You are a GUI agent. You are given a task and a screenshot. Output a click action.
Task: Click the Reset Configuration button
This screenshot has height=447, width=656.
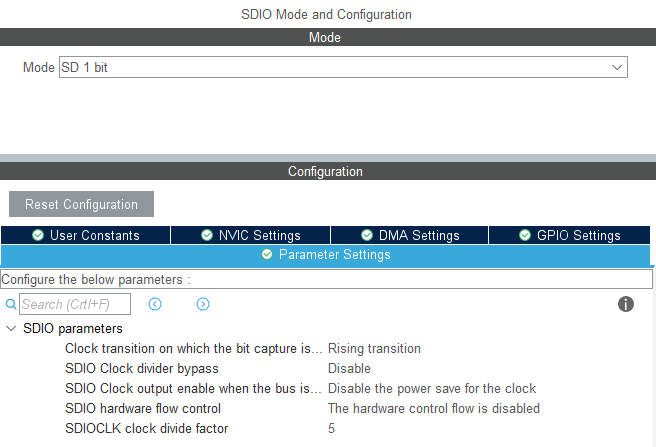[x=81, y=204]
